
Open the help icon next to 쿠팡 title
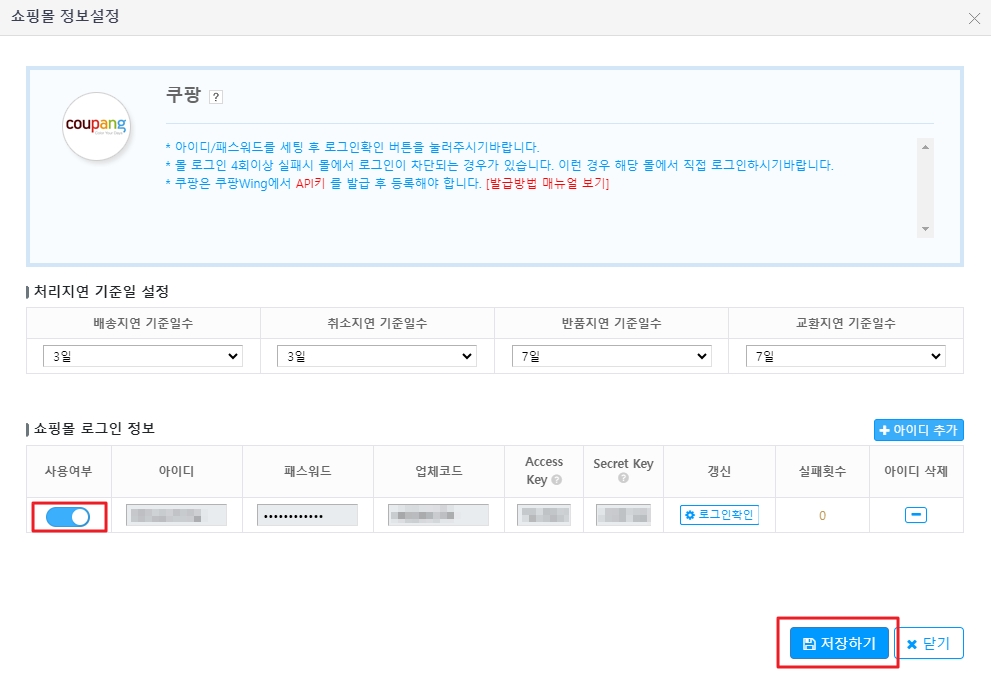tap(216, 96)
